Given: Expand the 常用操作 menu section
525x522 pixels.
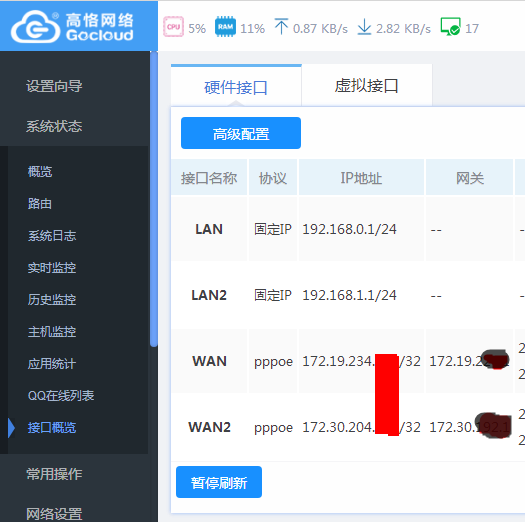Looking at the screenshot, I should click(54, 474).
